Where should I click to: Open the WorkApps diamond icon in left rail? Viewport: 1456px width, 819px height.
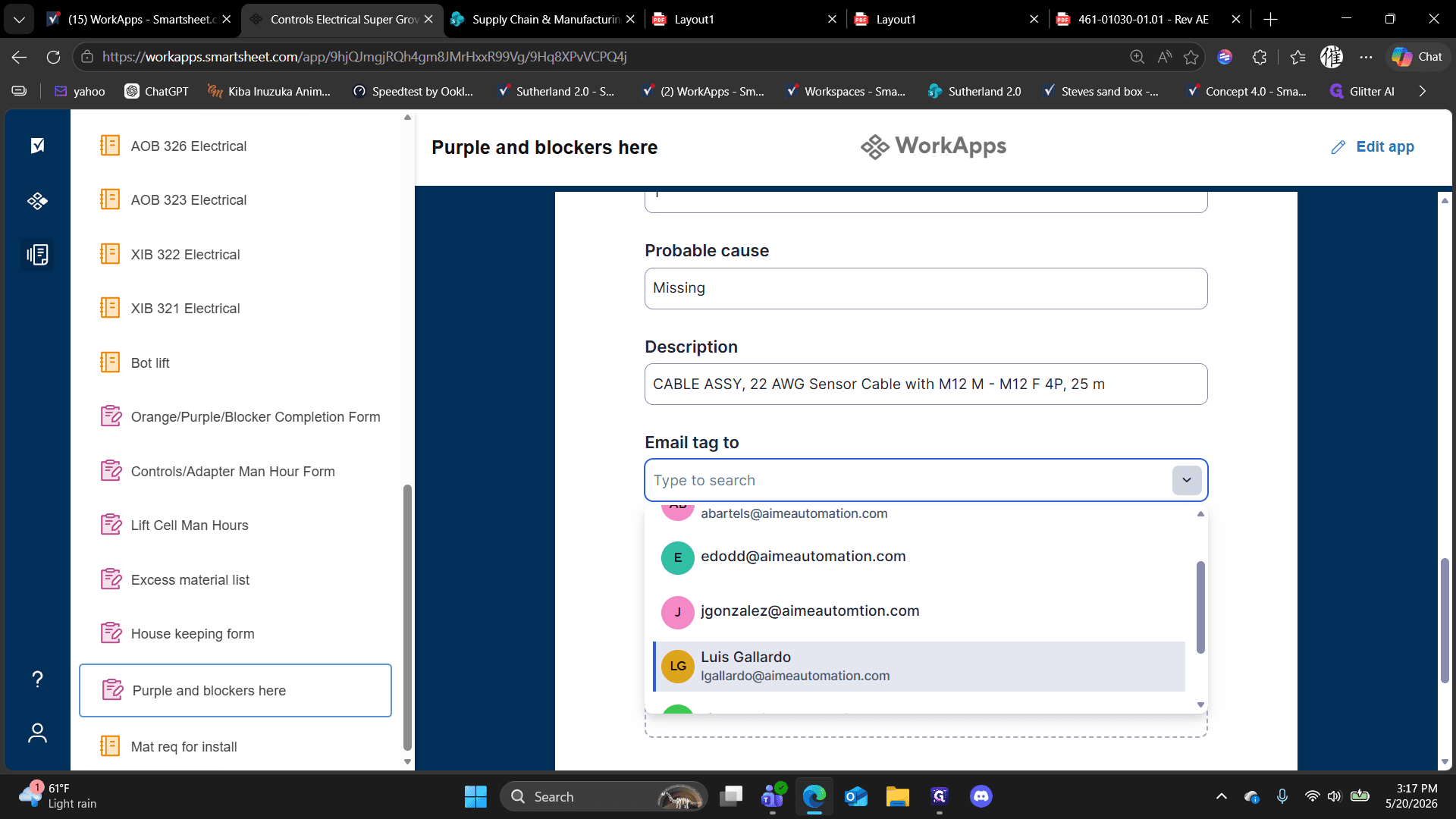37,201
